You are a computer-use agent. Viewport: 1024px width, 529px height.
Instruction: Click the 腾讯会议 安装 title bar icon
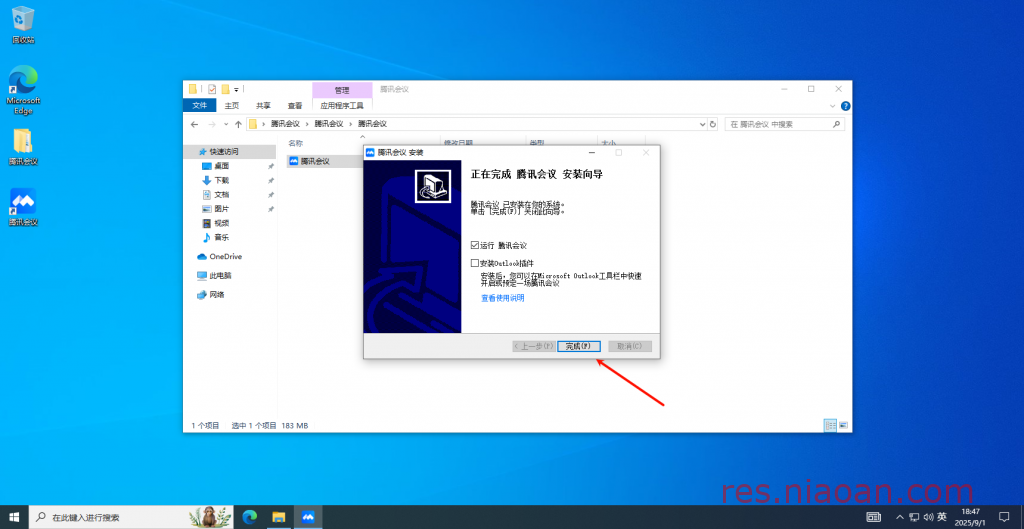pyautogui.click(x=370, y=153)
